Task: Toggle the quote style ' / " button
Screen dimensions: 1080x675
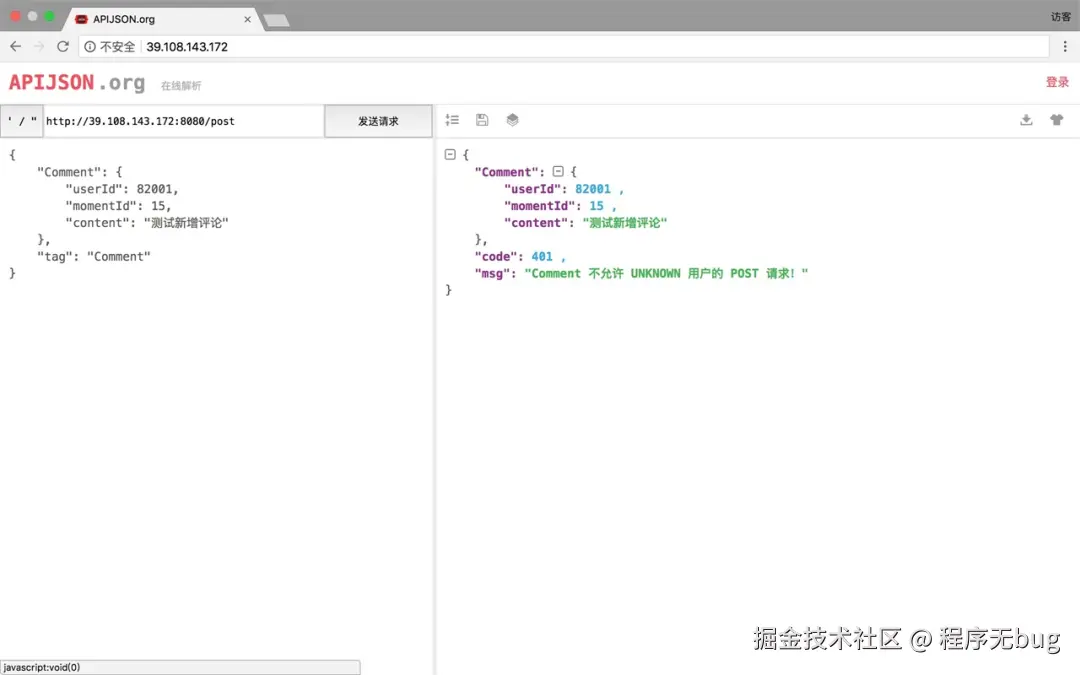Action: pyautogui.click(x=22, y=121)
